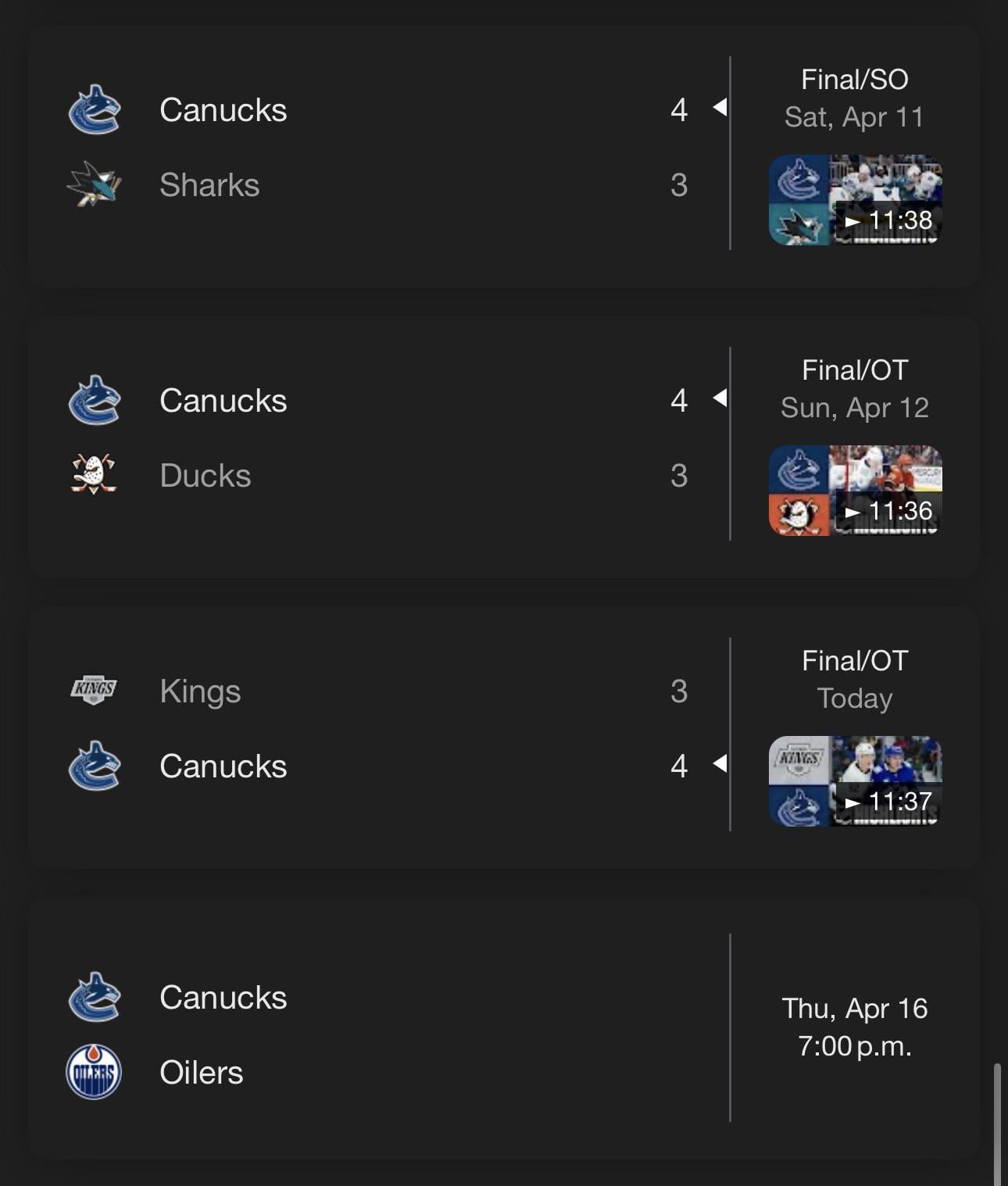Open the Kings team name link
This screenshot has width=1008, height=1186.
(200, 691)
